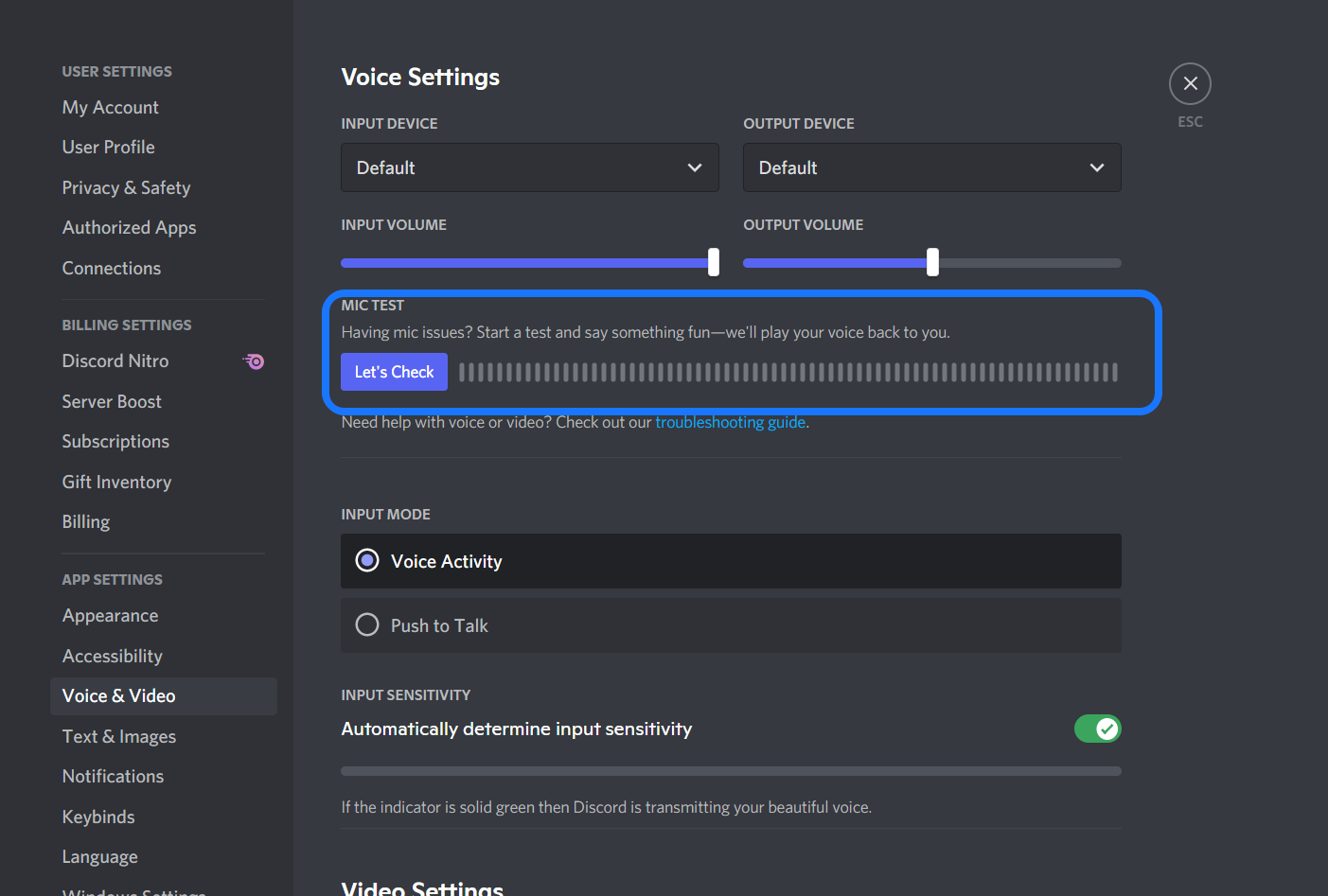Screen dimensions: 1328x896
Task: Click the USER SETTINGS section header
Action: pyautogui.click(x=117, y=71)
